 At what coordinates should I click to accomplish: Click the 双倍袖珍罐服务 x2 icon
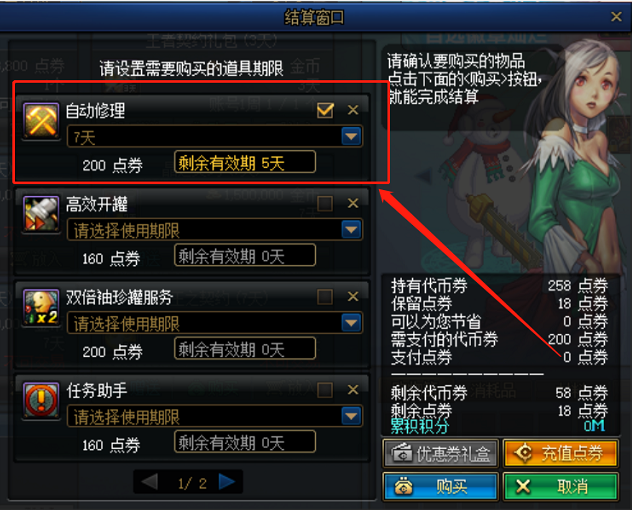41,307
